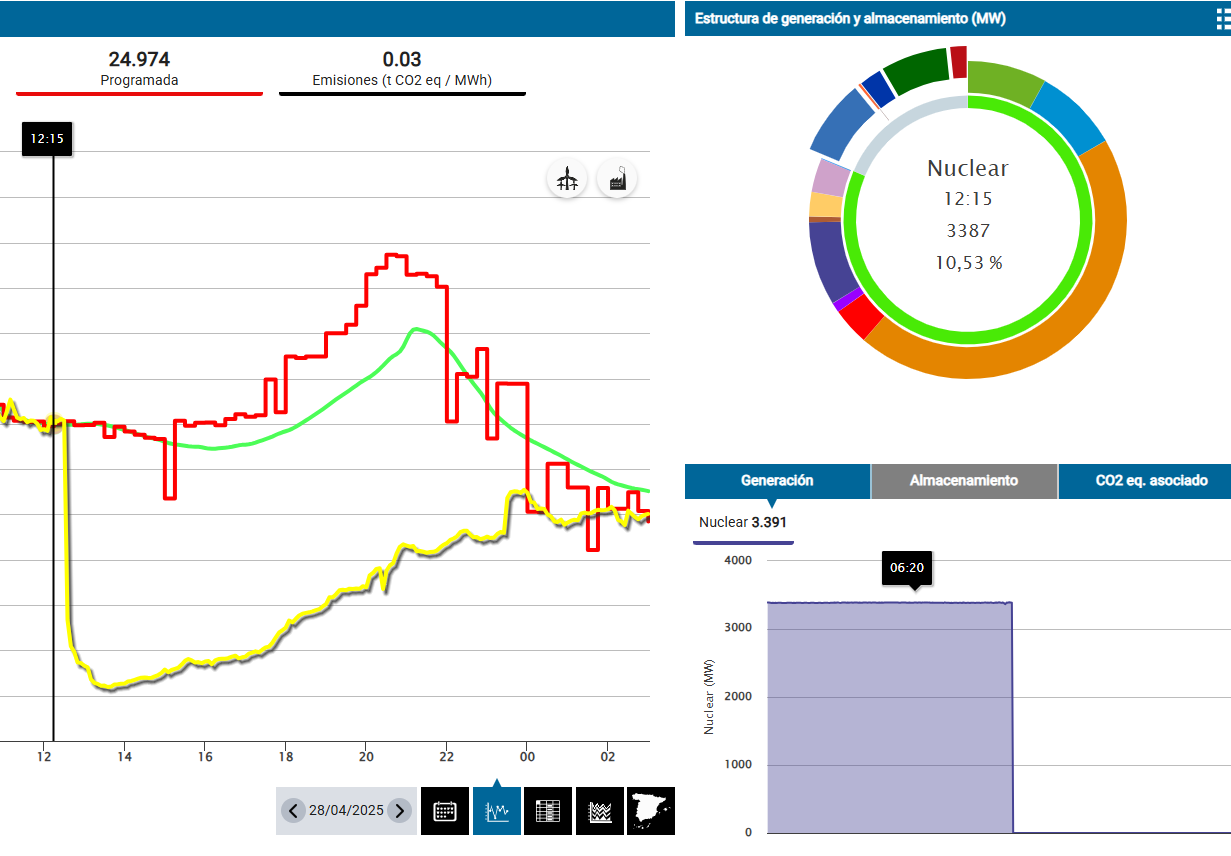Select the line chart view icon
1231x856 pixels.
click(x=497, y=811)
